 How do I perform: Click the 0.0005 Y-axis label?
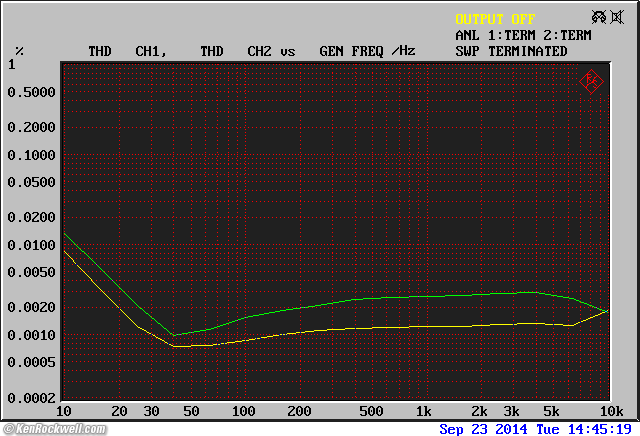31,362
